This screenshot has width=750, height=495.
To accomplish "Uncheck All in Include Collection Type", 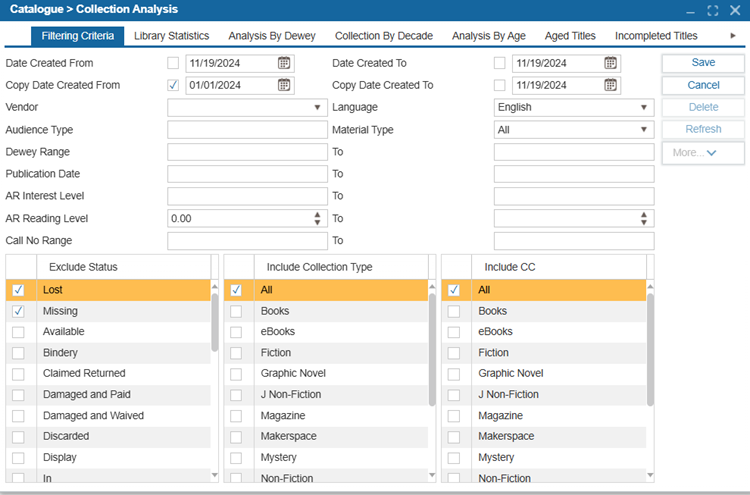I will point(236,290).
